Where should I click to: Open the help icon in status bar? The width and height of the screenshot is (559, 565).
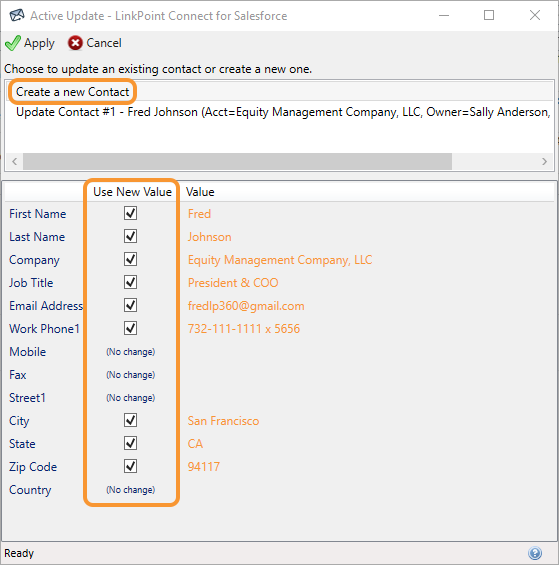(535, 553)
